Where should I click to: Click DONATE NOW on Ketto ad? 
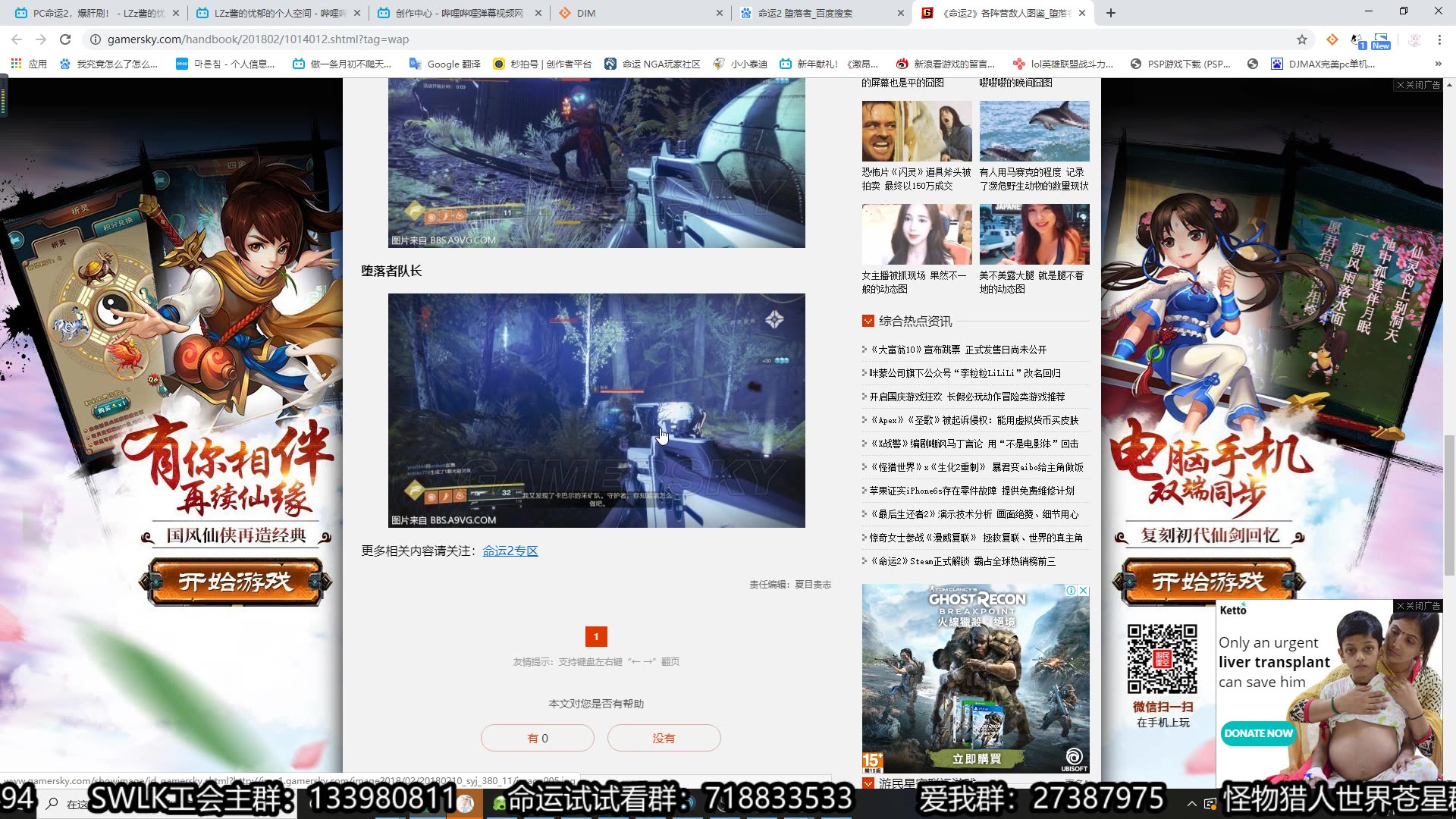point(1258,733)
